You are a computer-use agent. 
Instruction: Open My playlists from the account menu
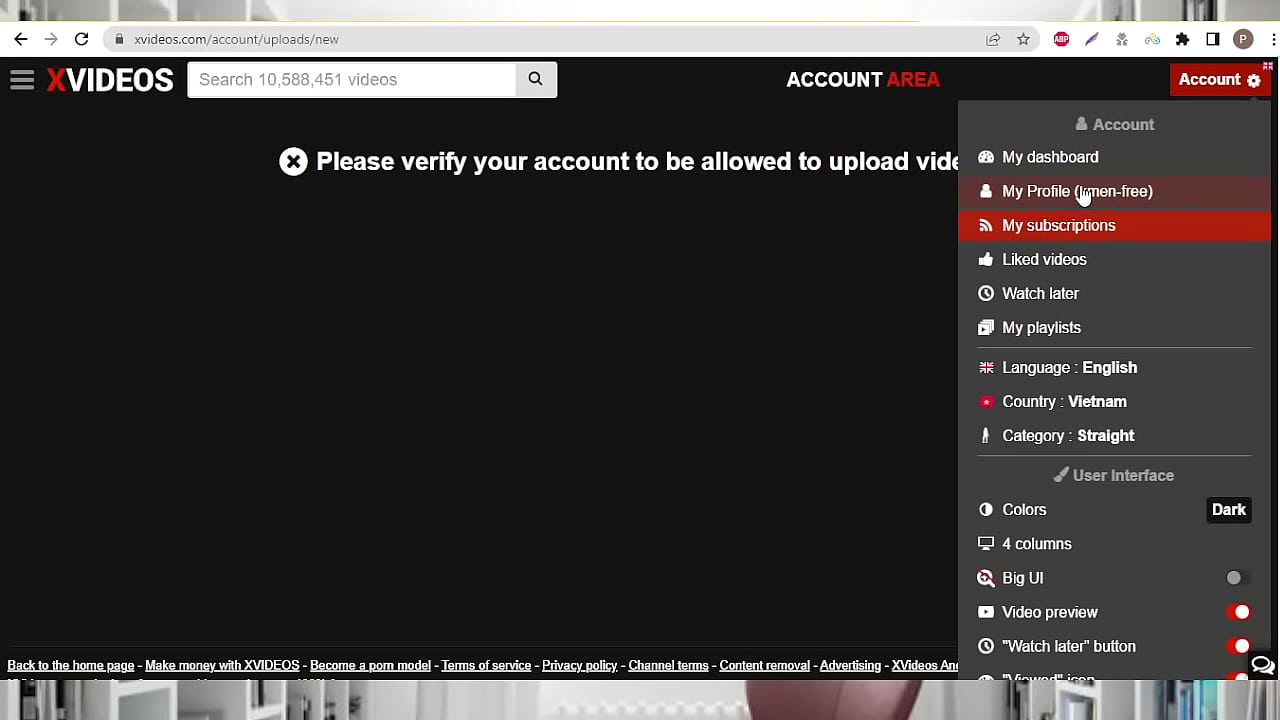1041,327
